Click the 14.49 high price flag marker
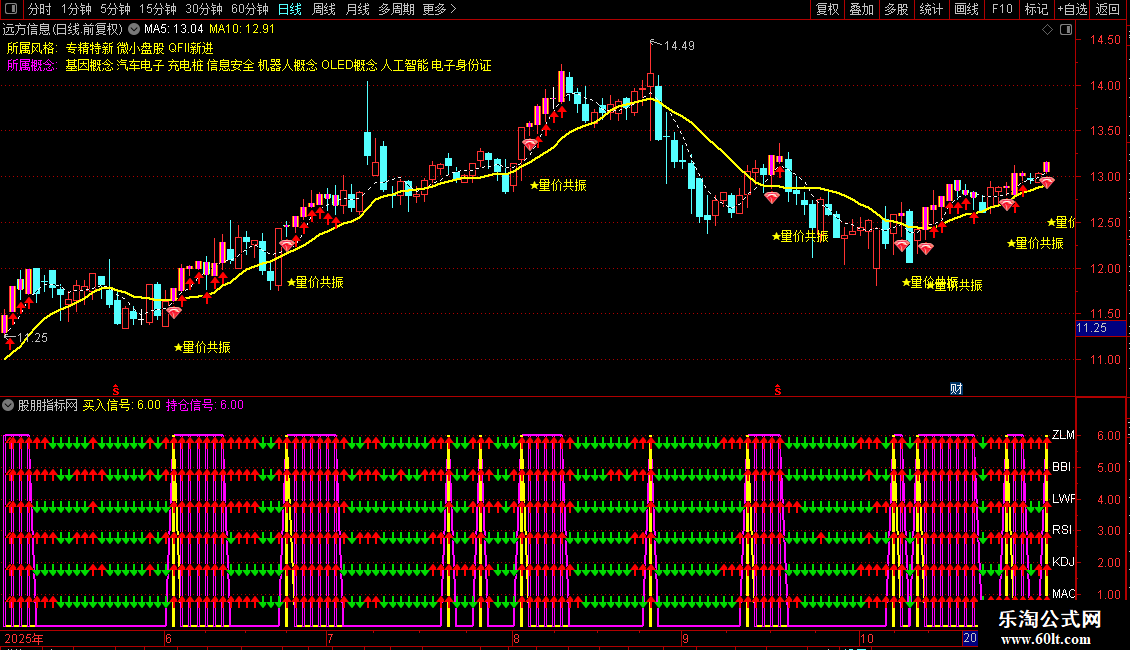 click(672, 45)
